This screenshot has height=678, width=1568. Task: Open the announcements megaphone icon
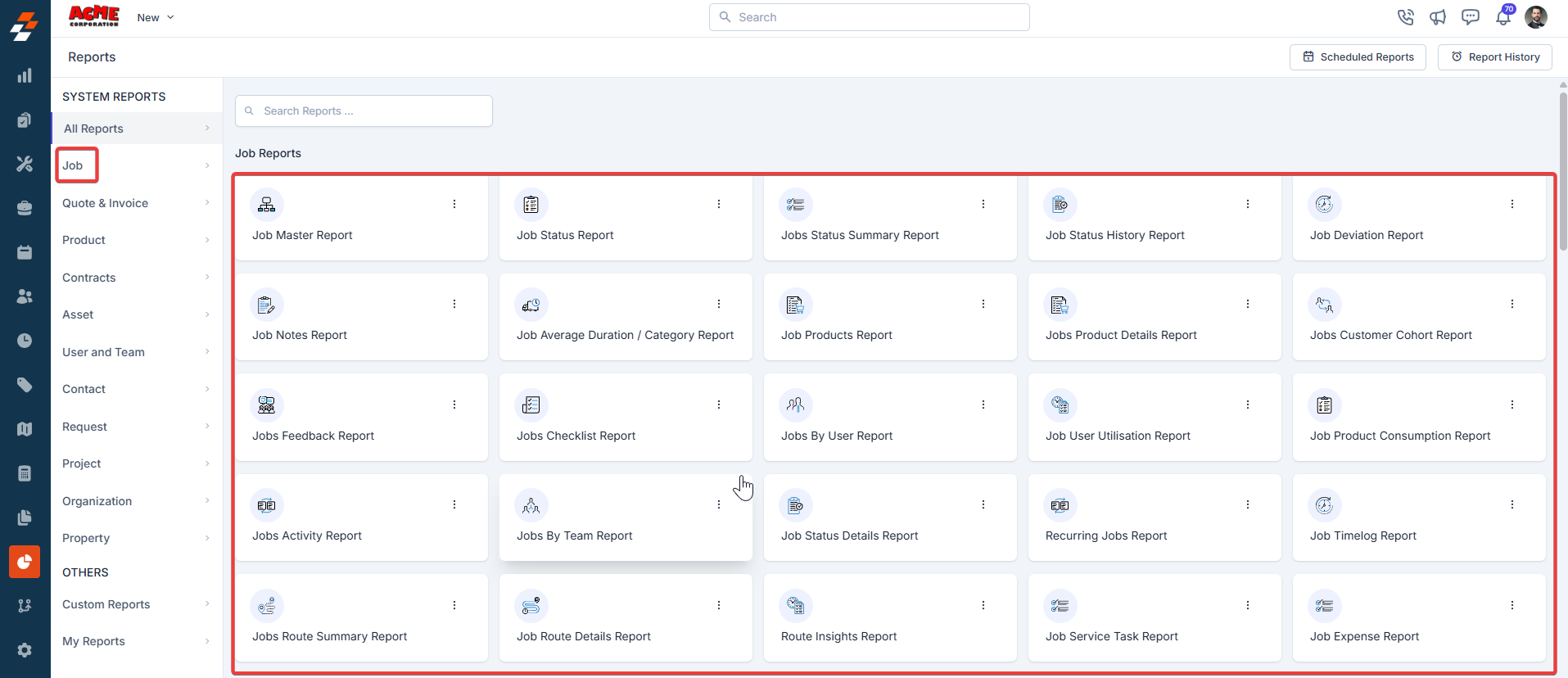tap(1438, 17)
